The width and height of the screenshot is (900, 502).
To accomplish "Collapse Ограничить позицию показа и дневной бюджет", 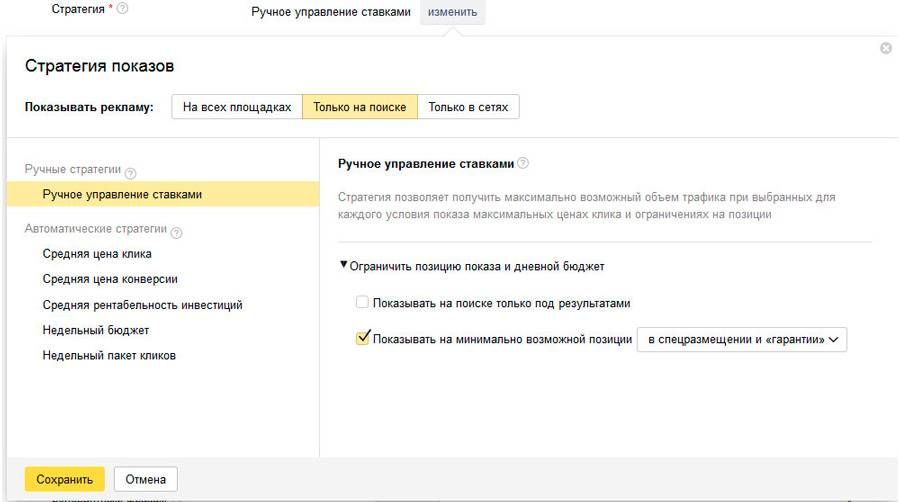I will [x=472, y=266].
